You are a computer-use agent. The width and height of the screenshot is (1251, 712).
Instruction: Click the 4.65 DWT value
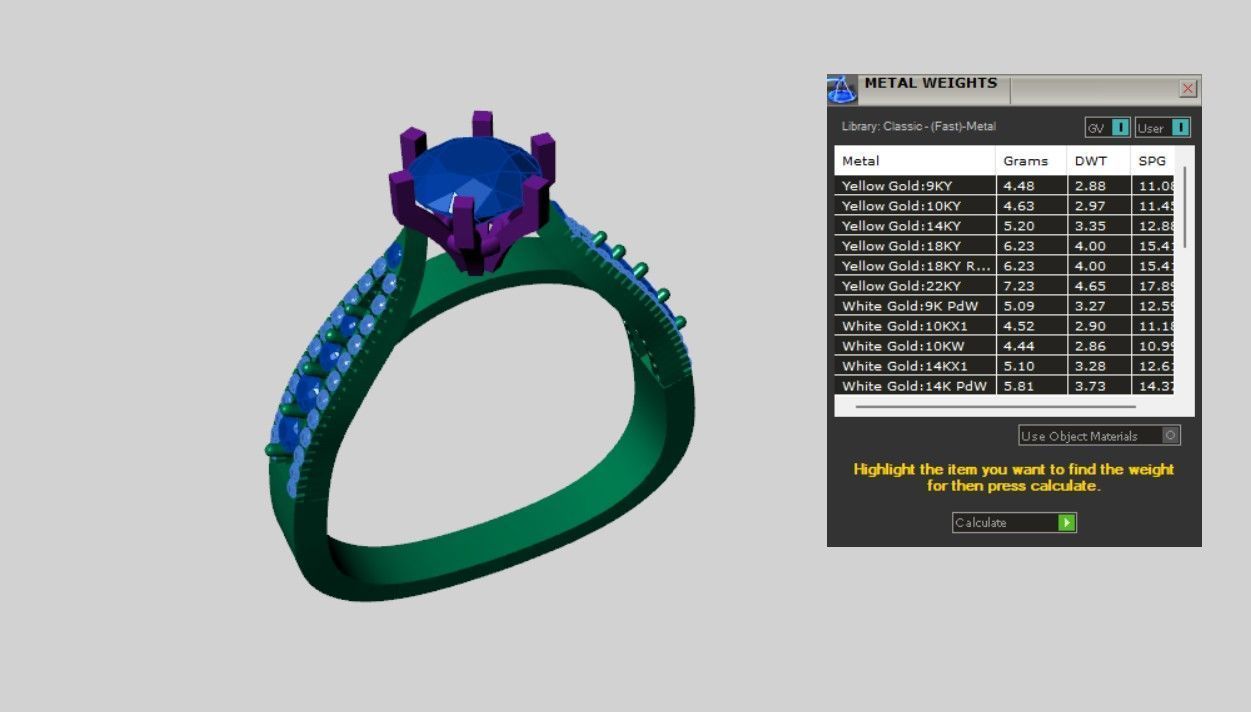click(1090, 286)
